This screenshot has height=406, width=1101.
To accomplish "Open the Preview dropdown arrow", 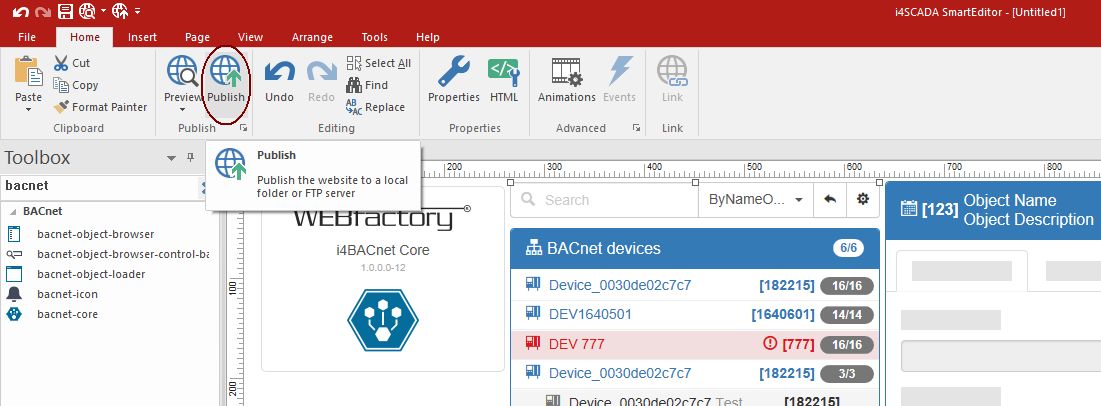I will coord(182,109).
